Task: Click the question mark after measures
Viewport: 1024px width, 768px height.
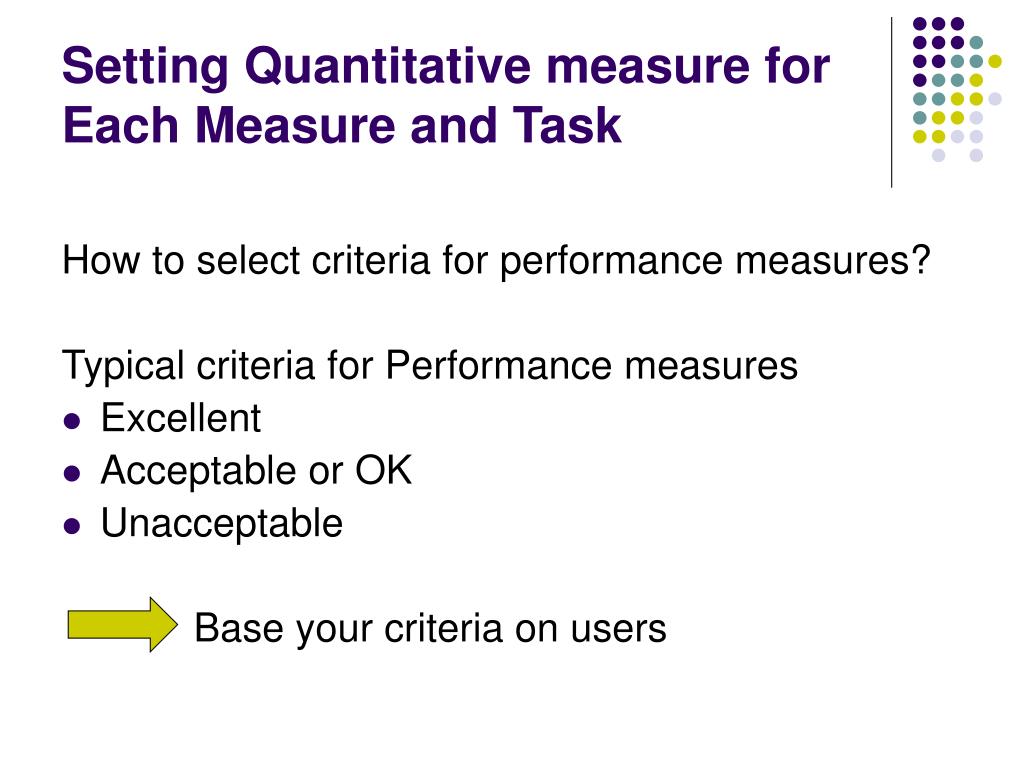Action: [x=921, y=259]
